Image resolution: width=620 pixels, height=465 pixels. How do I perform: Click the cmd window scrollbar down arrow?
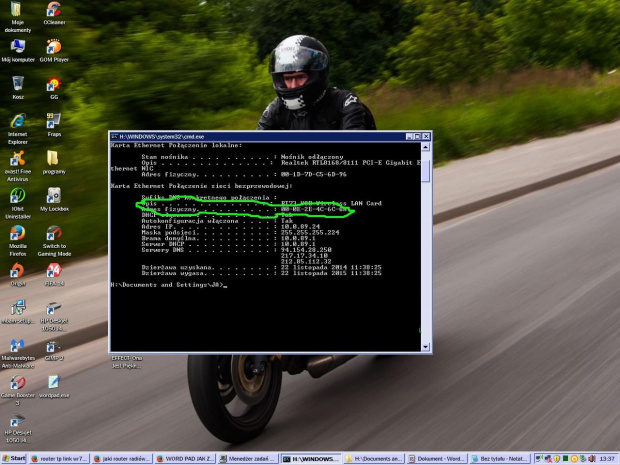426,346
